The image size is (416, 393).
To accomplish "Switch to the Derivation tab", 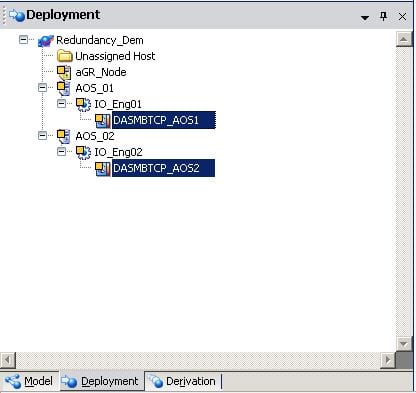I will pos(182,381).
